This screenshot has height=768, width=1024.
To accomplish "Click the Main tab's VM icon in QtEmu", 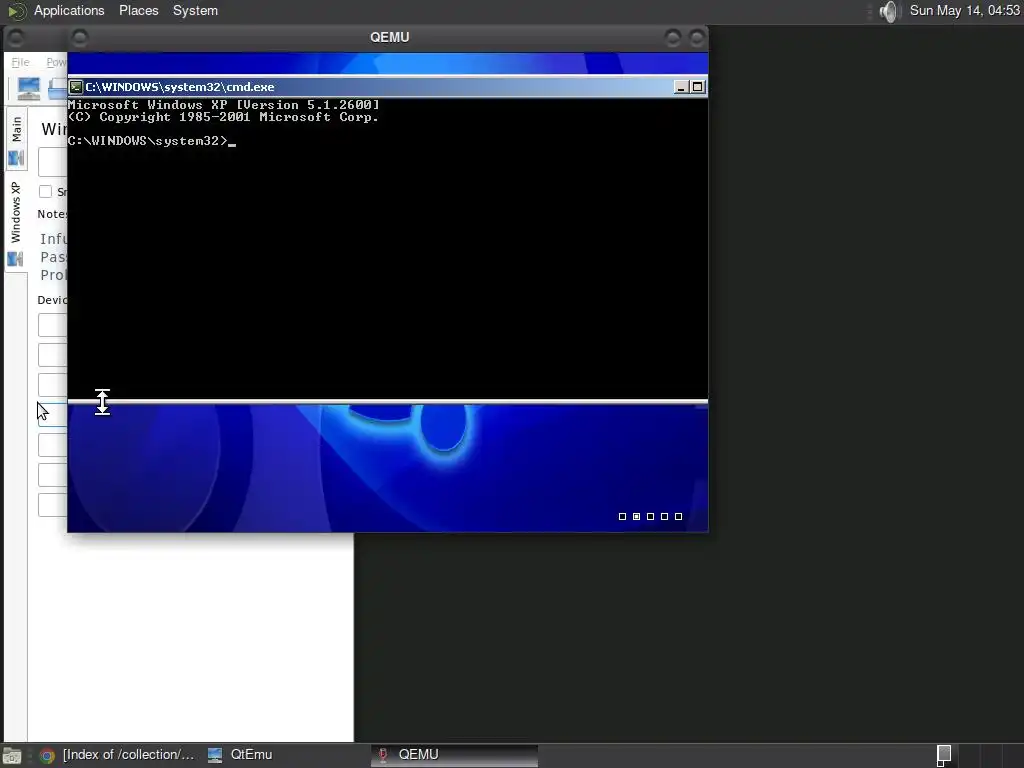I will pos(16,158).
